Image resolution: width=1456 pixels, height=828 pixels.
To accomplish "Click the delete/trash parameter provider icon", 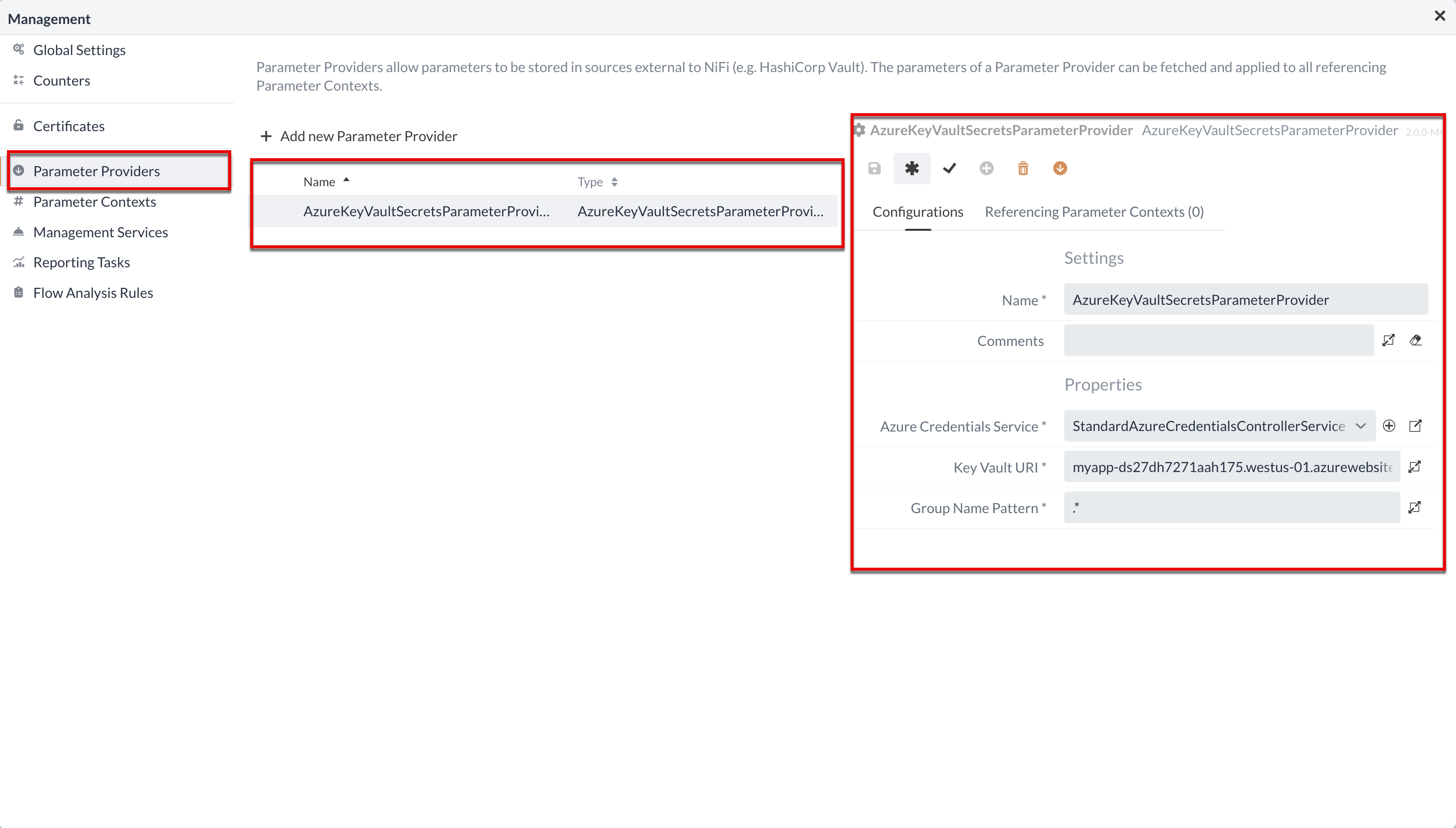I will pos(1022,167).
